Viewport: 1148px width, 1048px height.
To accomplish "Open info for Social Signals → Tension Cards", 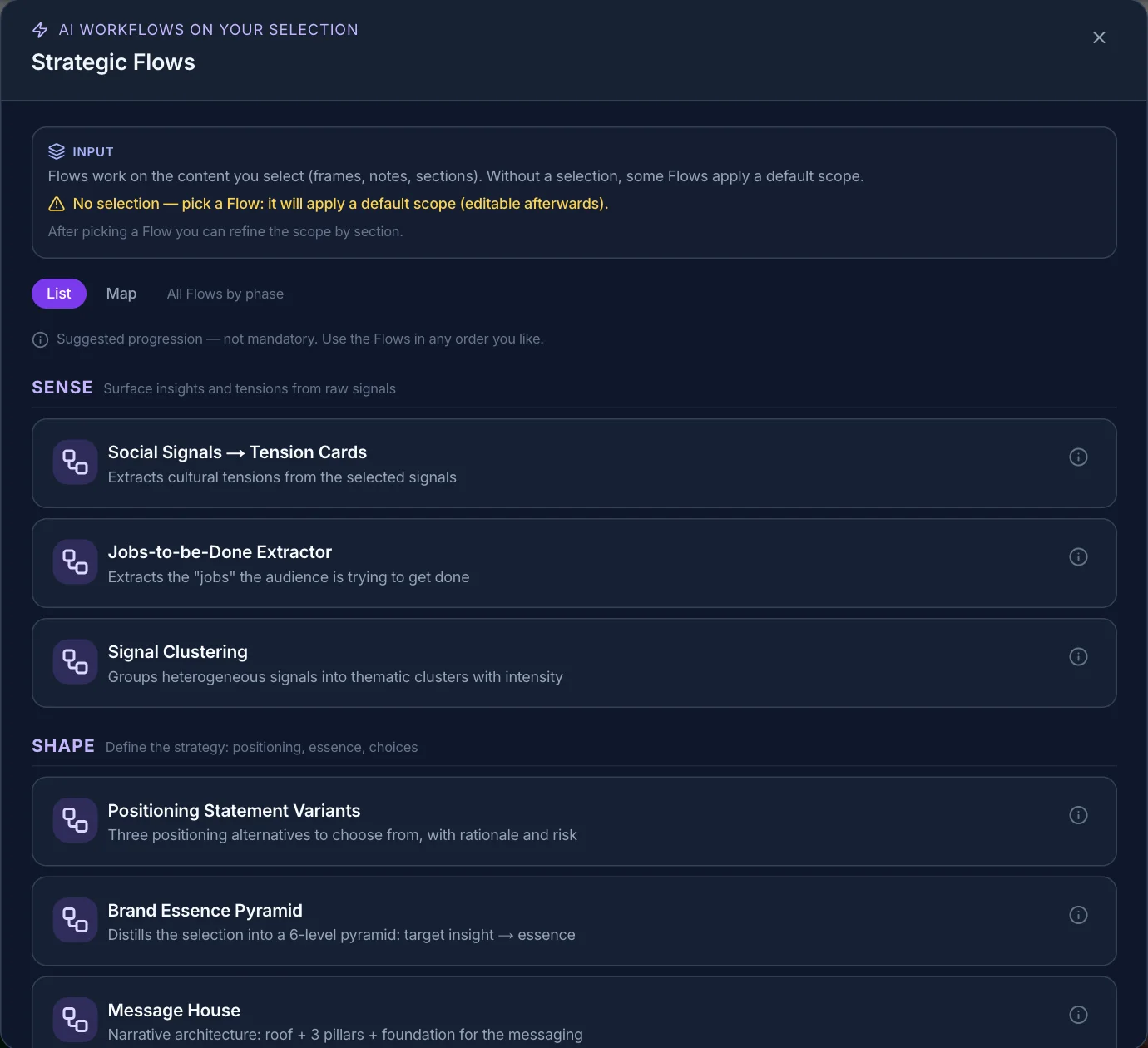I will 1078,457.
